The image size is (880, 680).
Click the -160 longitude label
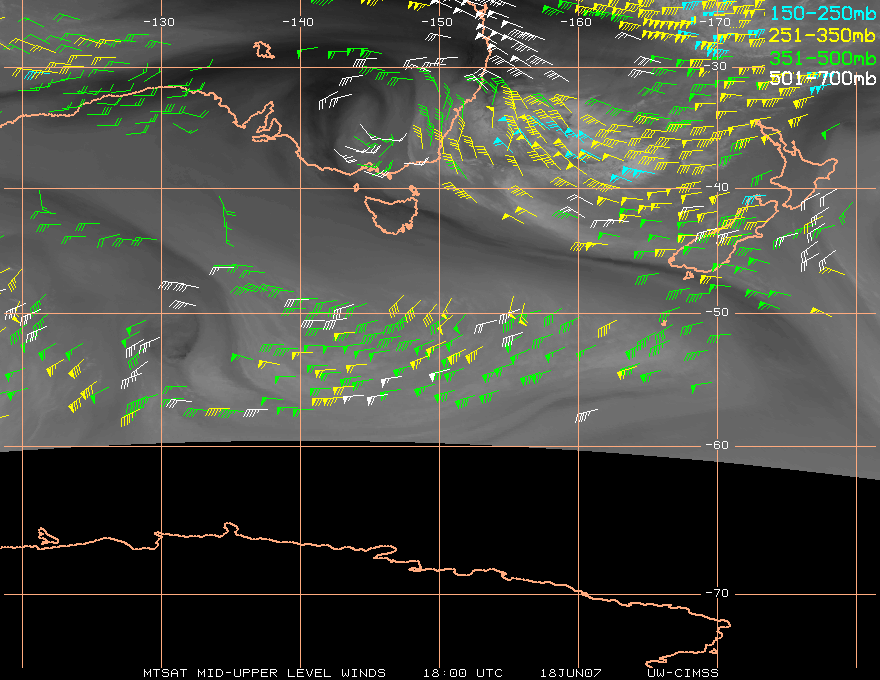click(576, 22)
